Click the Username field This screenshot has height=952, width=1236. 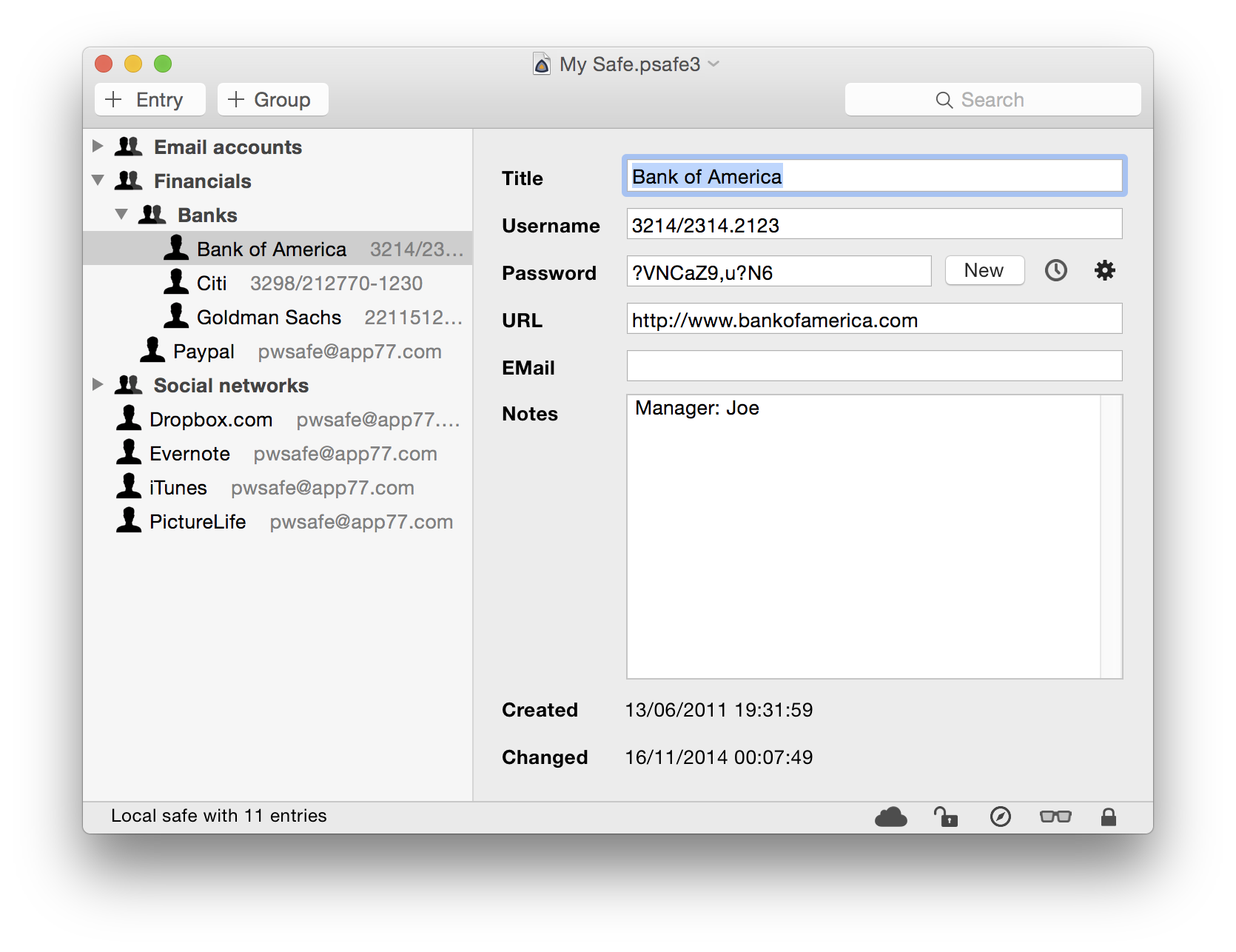[x=874, y=224]
